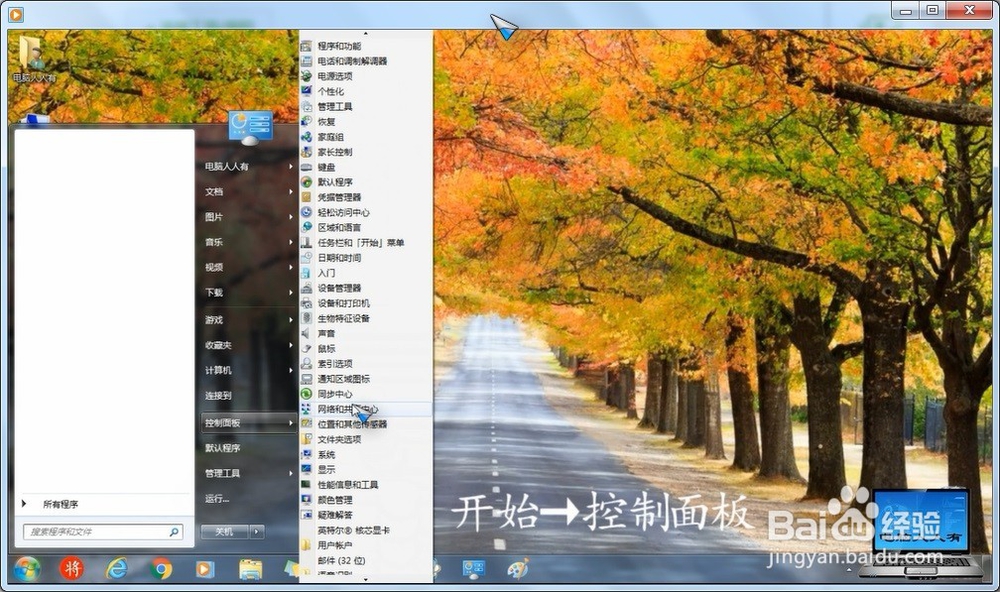This screenshot has width=1000, height=592.
Task: Open the Paint palette taskbar icon
Action: point(517,568)
